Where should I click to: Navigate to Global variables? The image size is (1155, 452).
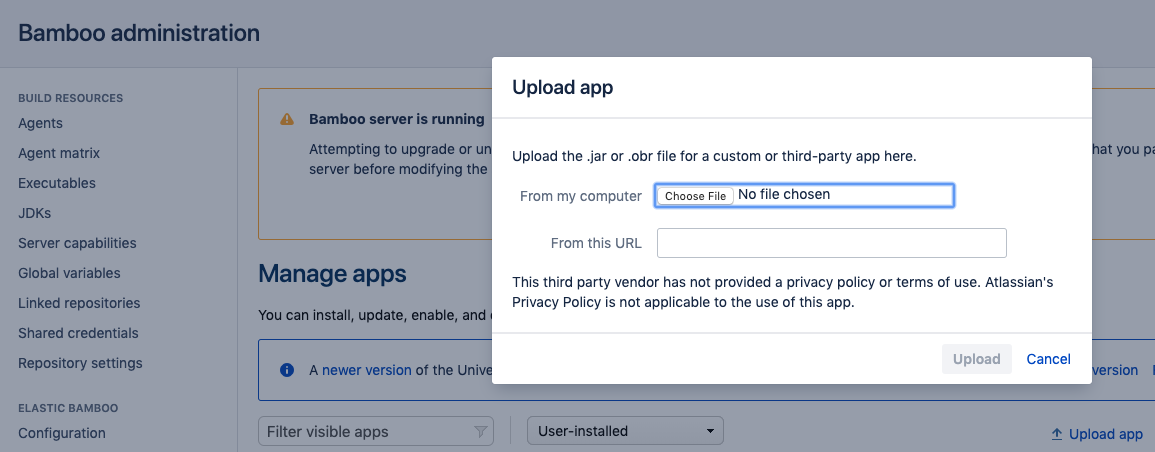69,273
